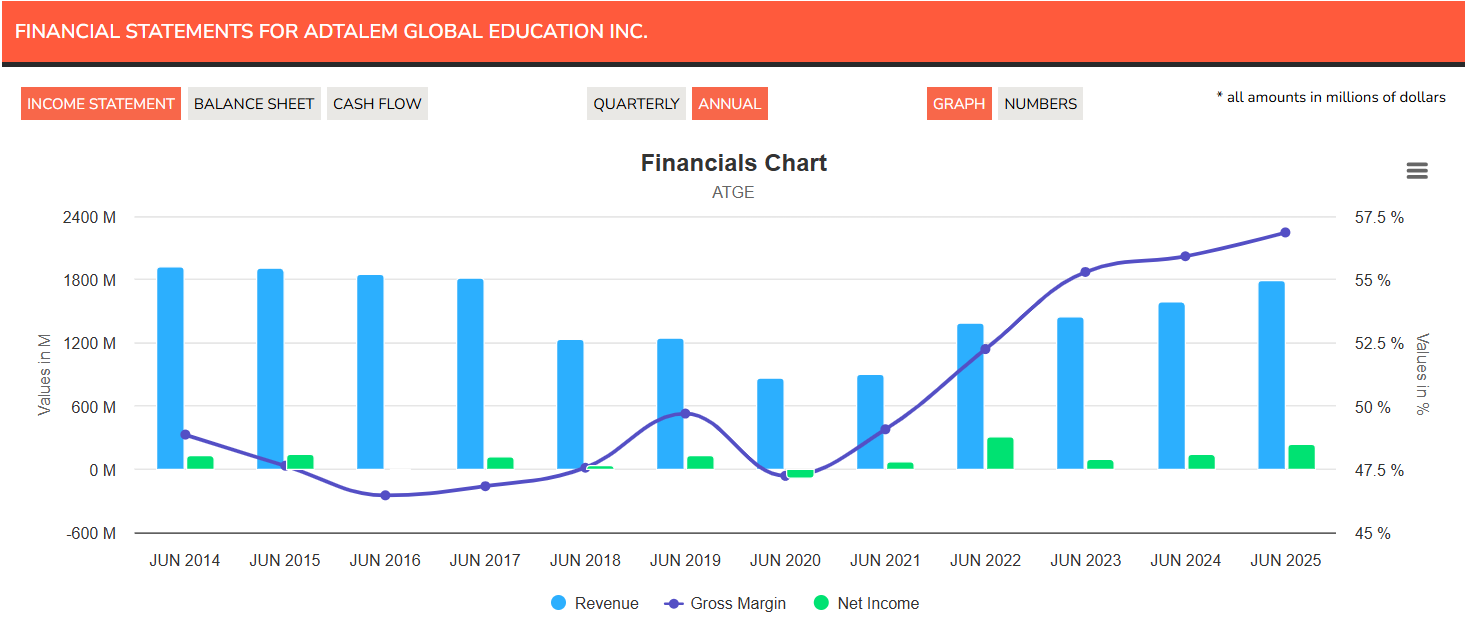Toggle Revenue series via legend marker
Screen dimensions: 1465x622
559,603
